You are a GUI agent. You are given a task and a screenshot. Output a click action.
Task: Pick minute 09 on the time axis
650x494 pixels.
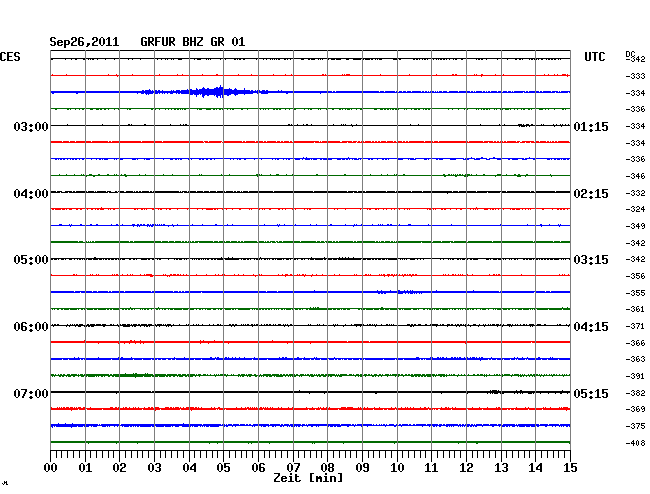[362, 468]
